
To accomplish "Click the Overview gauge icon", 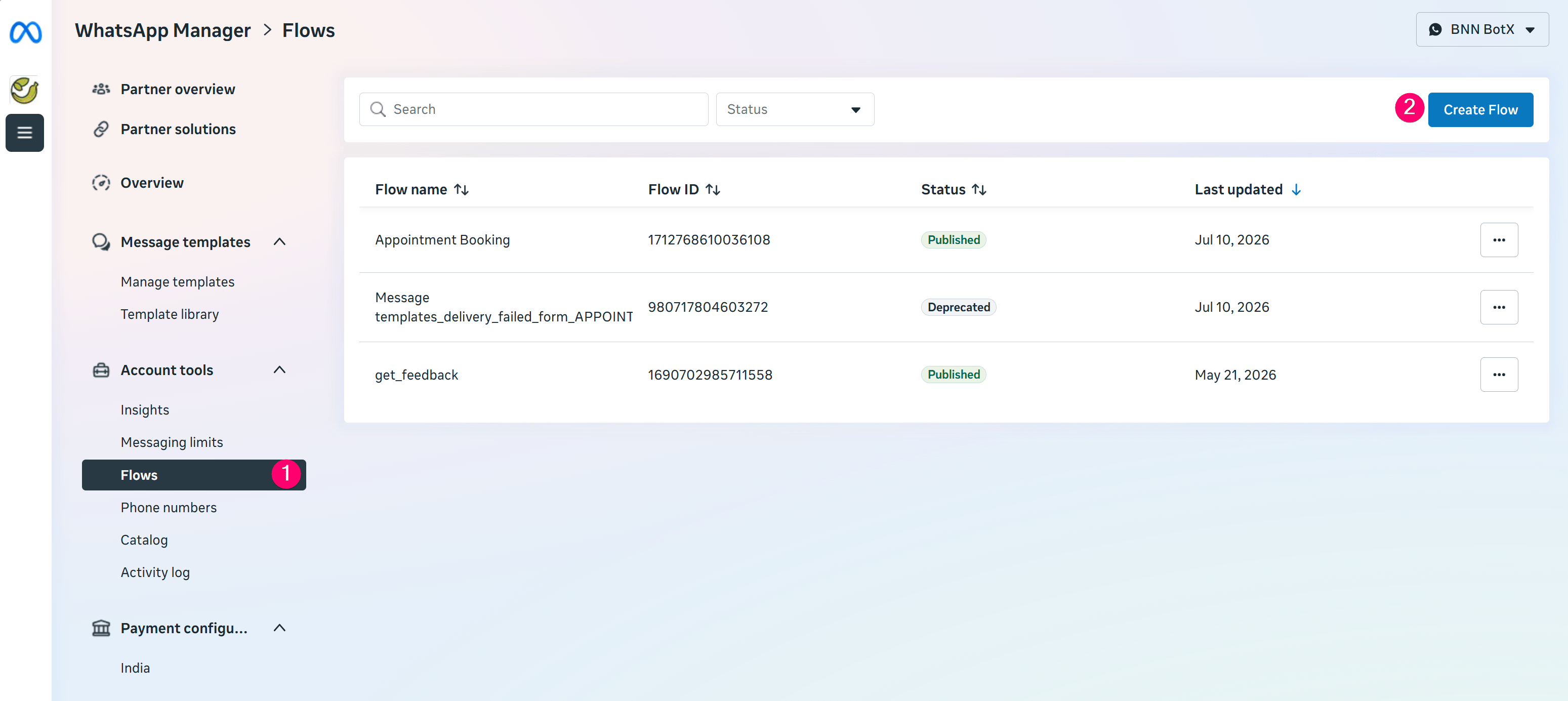I will (x=101, y=183).
